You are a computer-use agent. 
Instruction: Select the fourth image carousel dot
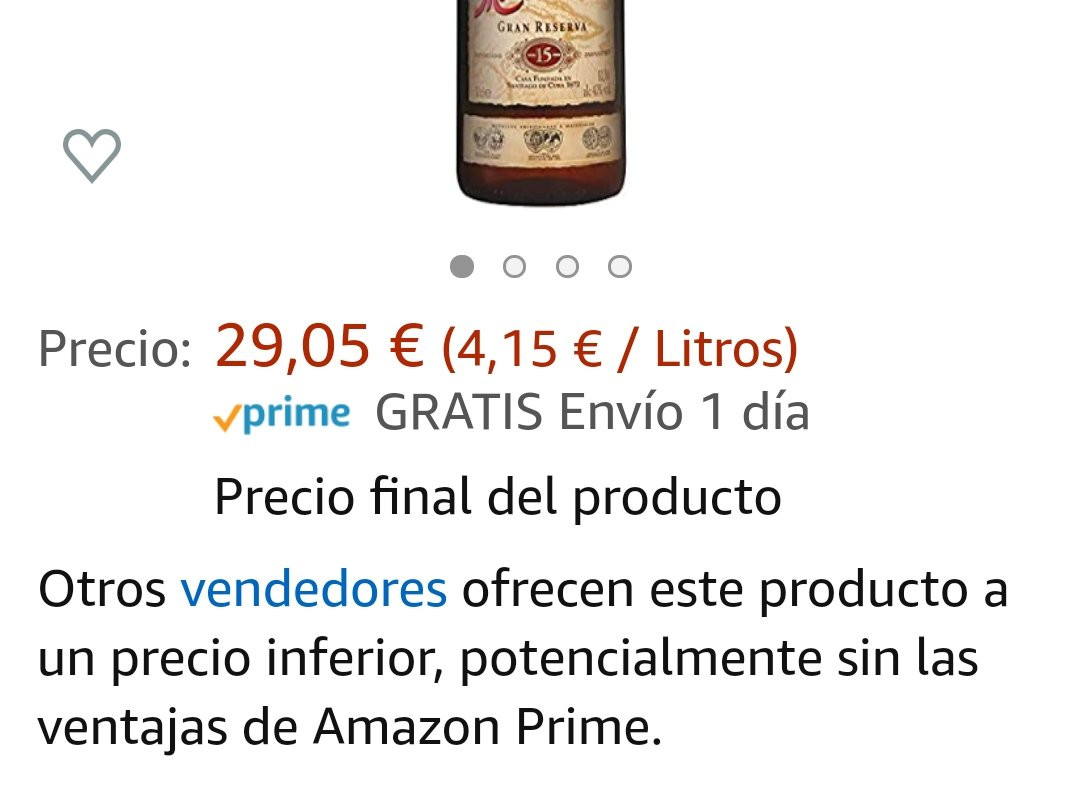point(620,267)
